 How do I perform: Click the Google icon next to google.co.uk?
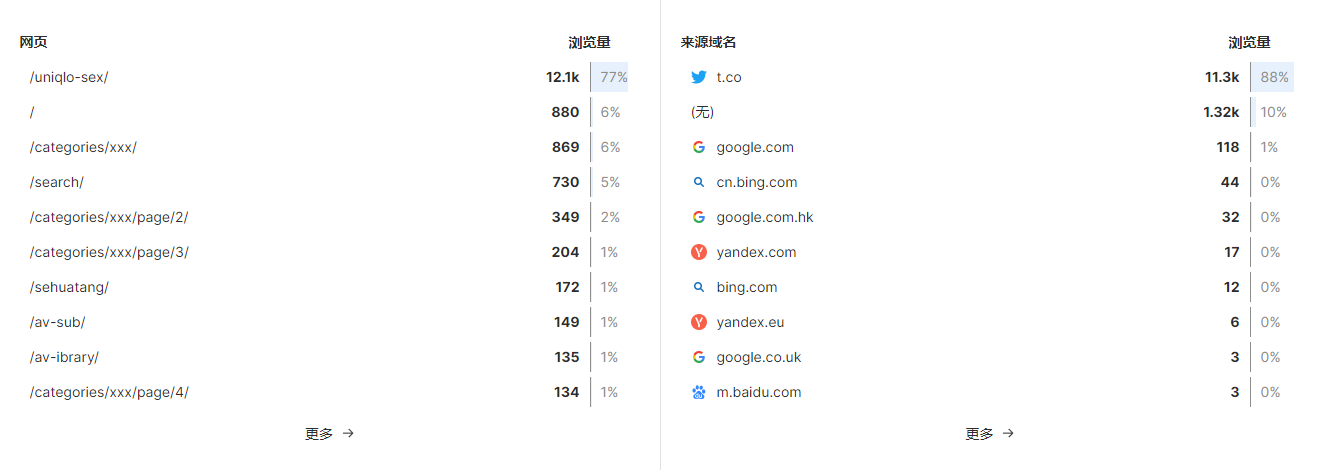tap(699, 357)
